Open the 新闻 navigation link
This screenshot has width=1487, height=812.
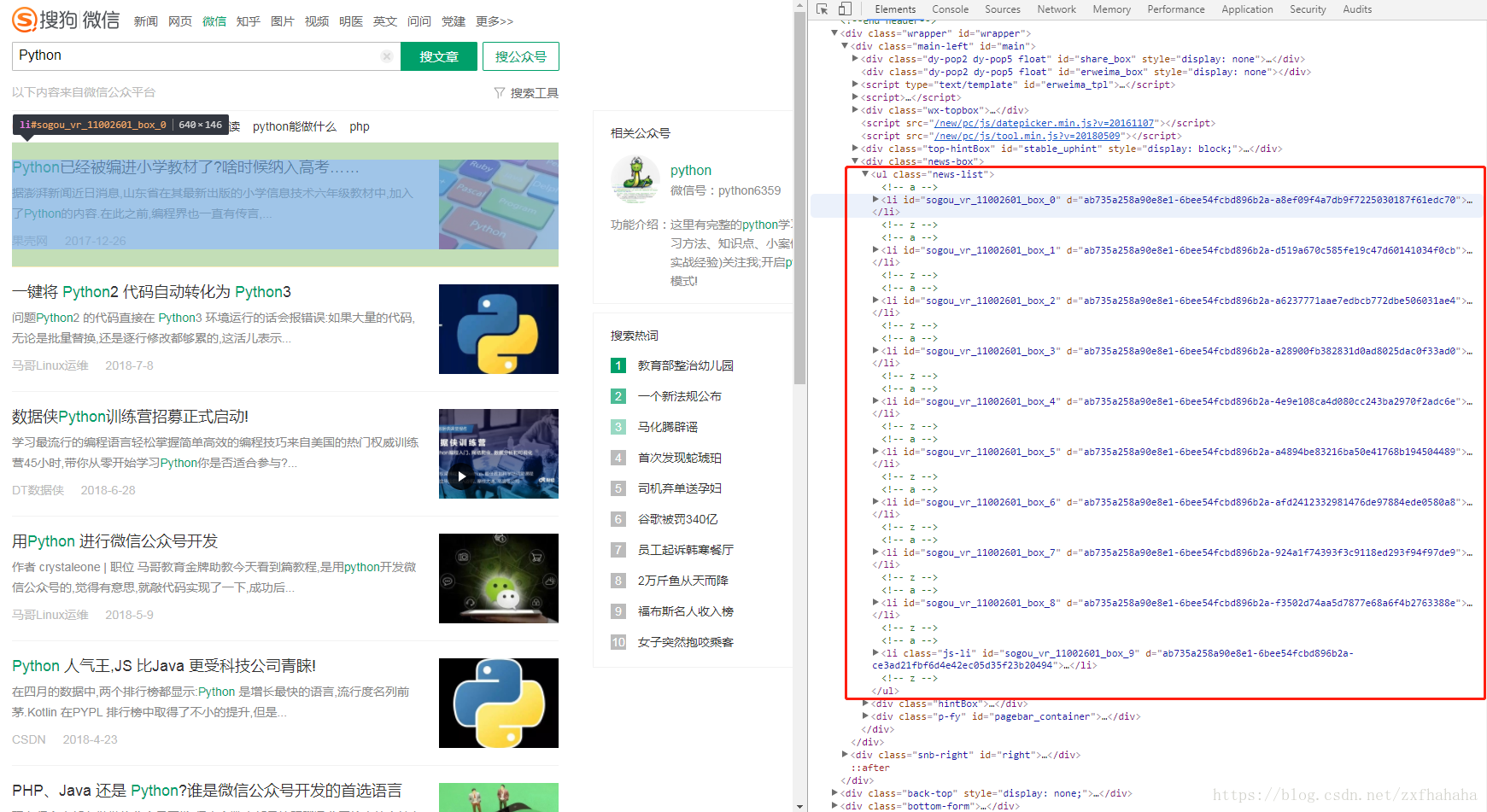point(146,21)
